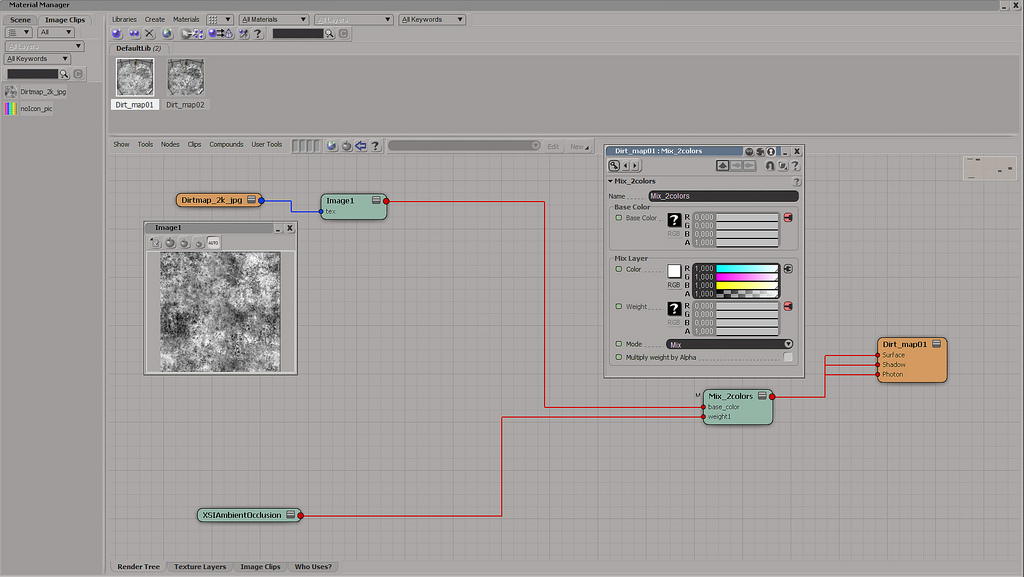Viewport: 1024px width, 577px height.
Task: Click the Base Color red connection plug icon
Action: tap(788, 217)
